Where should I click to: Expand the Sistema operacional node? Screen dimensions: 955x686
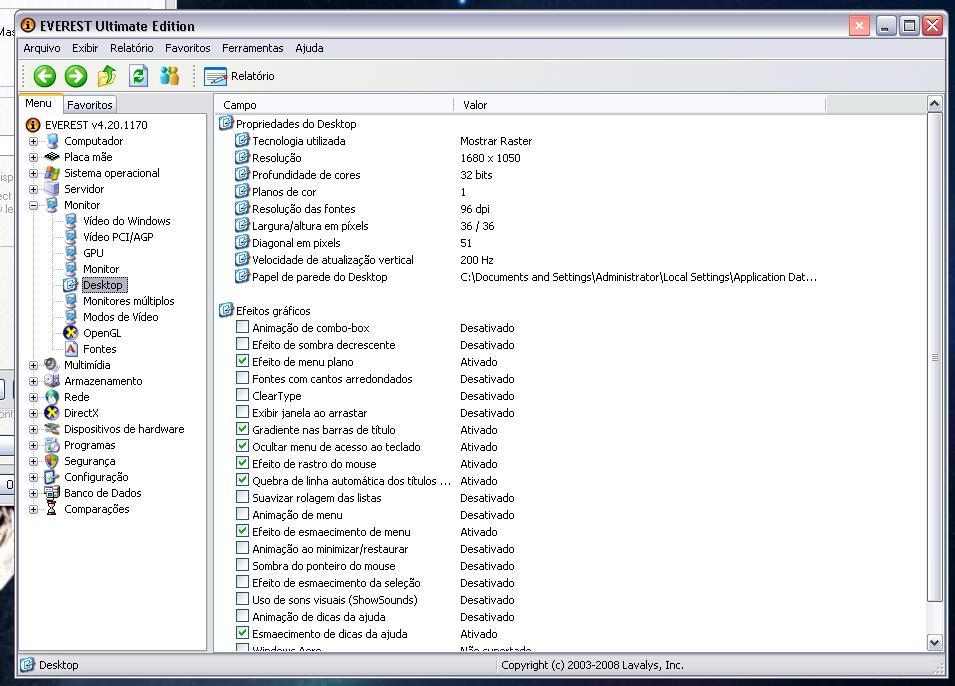(33, 174)
